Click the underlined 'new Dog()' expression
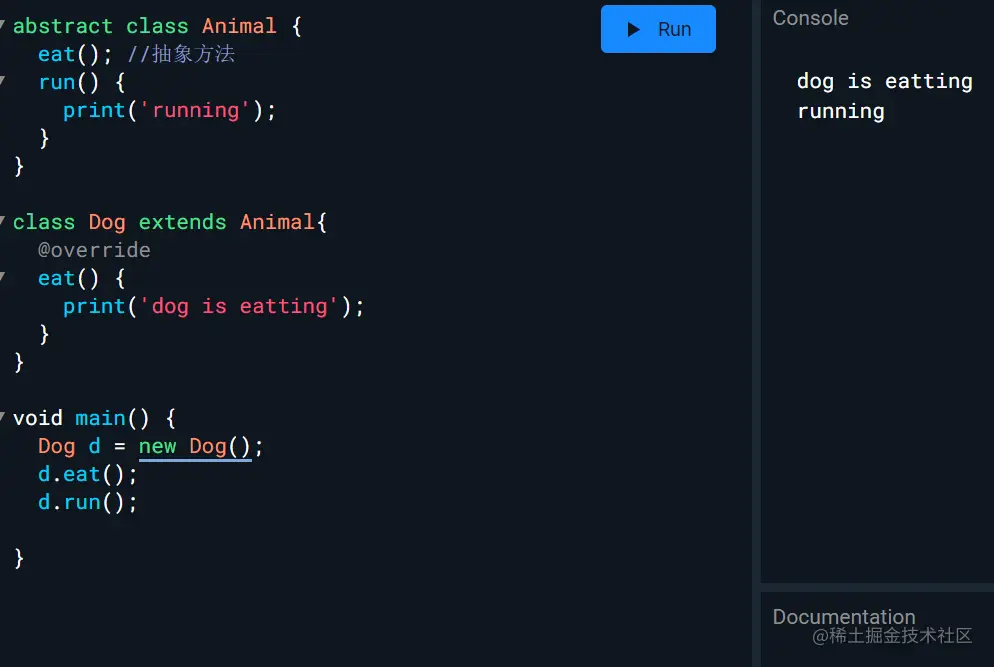Viewport: 994px width, 667px height. [x=195, y=446]
